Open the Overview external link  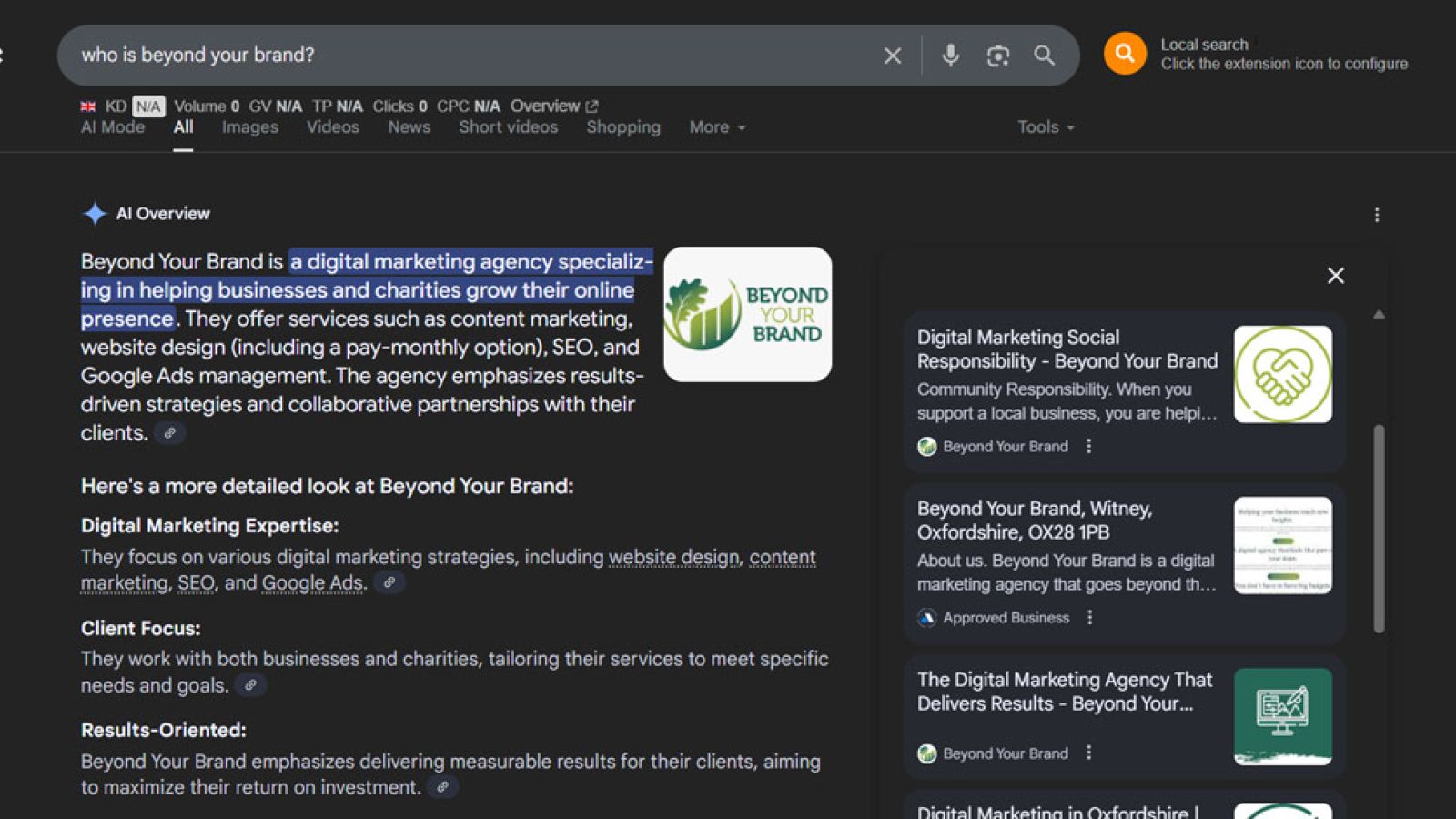tap(554, 106)
